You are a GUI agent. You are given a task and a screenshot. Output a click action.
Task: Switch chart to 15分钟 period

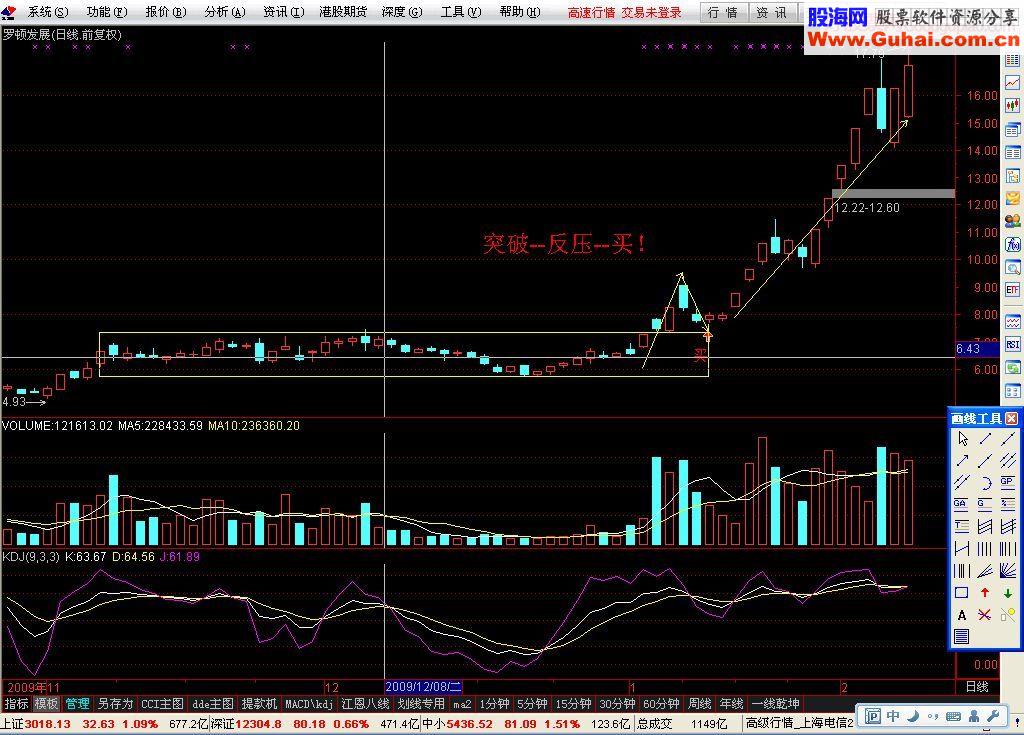tap(573, 704)
